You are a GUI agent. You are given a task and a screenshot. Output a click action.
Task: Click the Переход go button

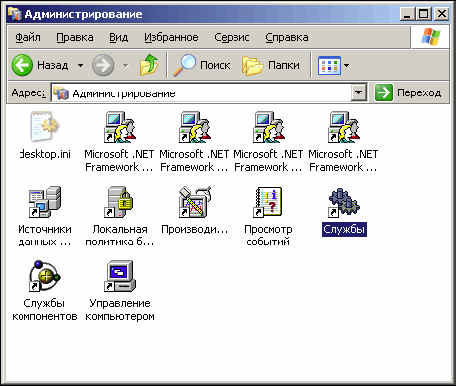408,93
